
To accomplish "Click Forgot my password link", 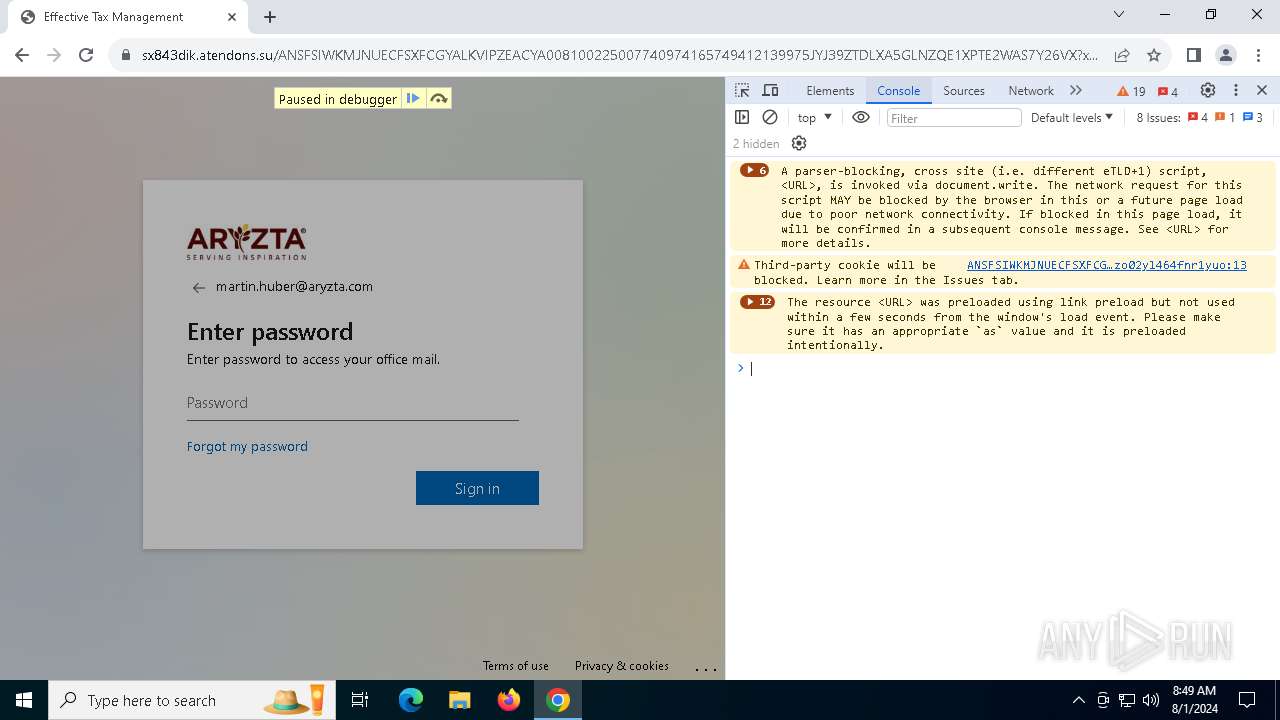I will click(247, 446).
